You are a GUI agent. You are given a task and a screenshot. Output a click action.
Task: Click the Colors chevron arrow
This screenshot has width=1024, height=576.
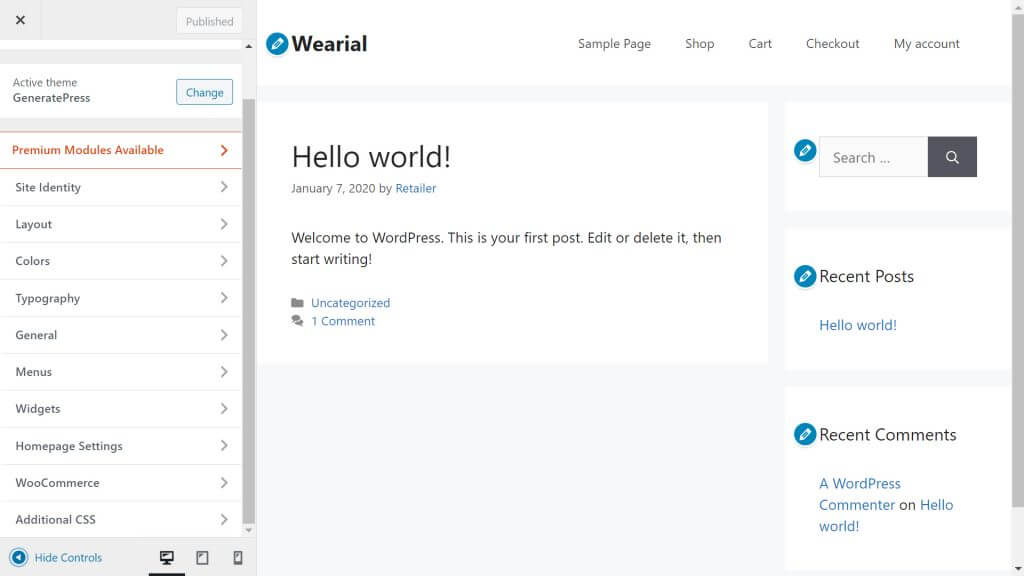tap(224, 261)
